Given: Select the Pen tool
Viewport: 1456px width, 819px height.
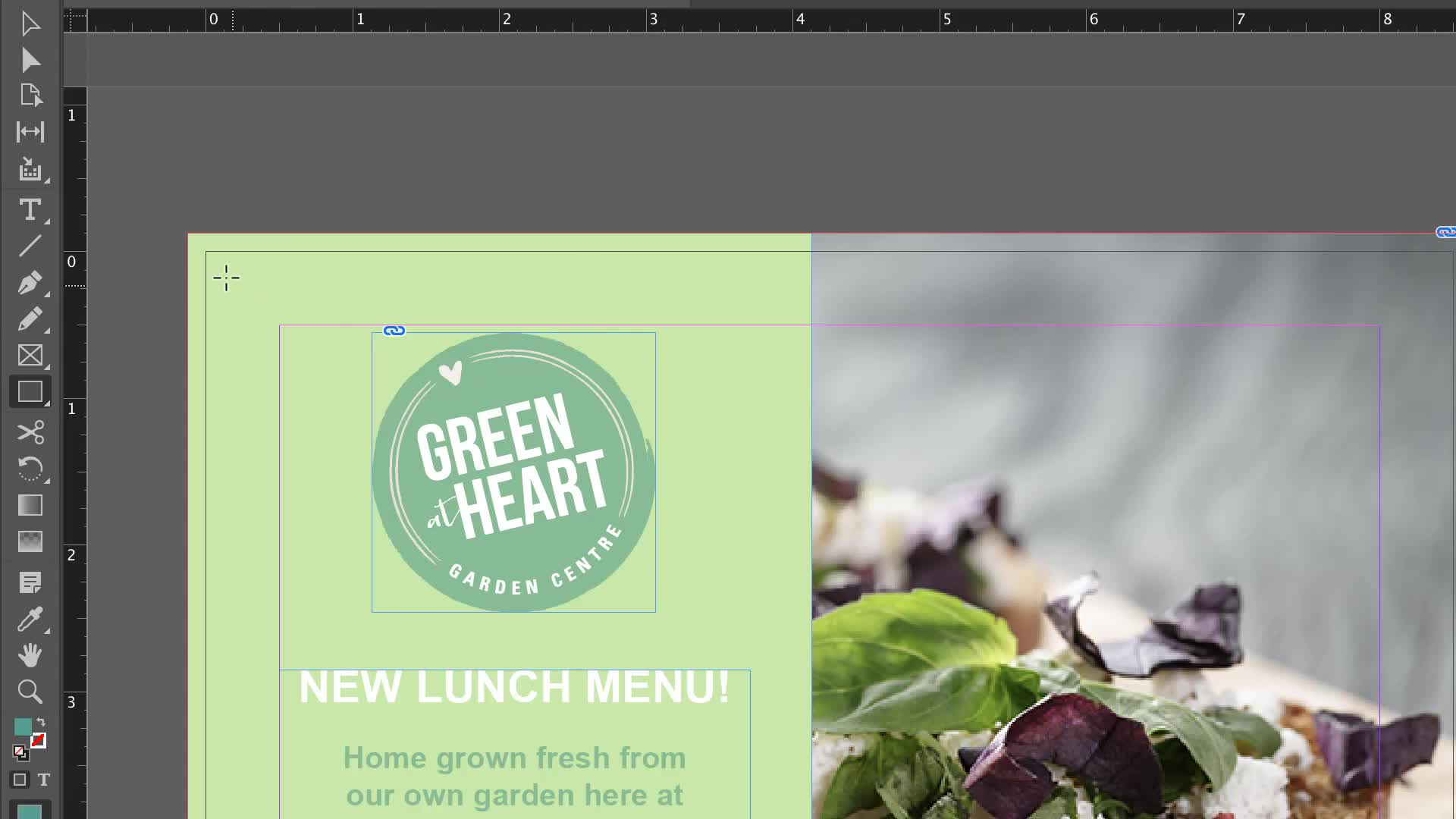Looking at the screenshot, I should tap(30, 283).
